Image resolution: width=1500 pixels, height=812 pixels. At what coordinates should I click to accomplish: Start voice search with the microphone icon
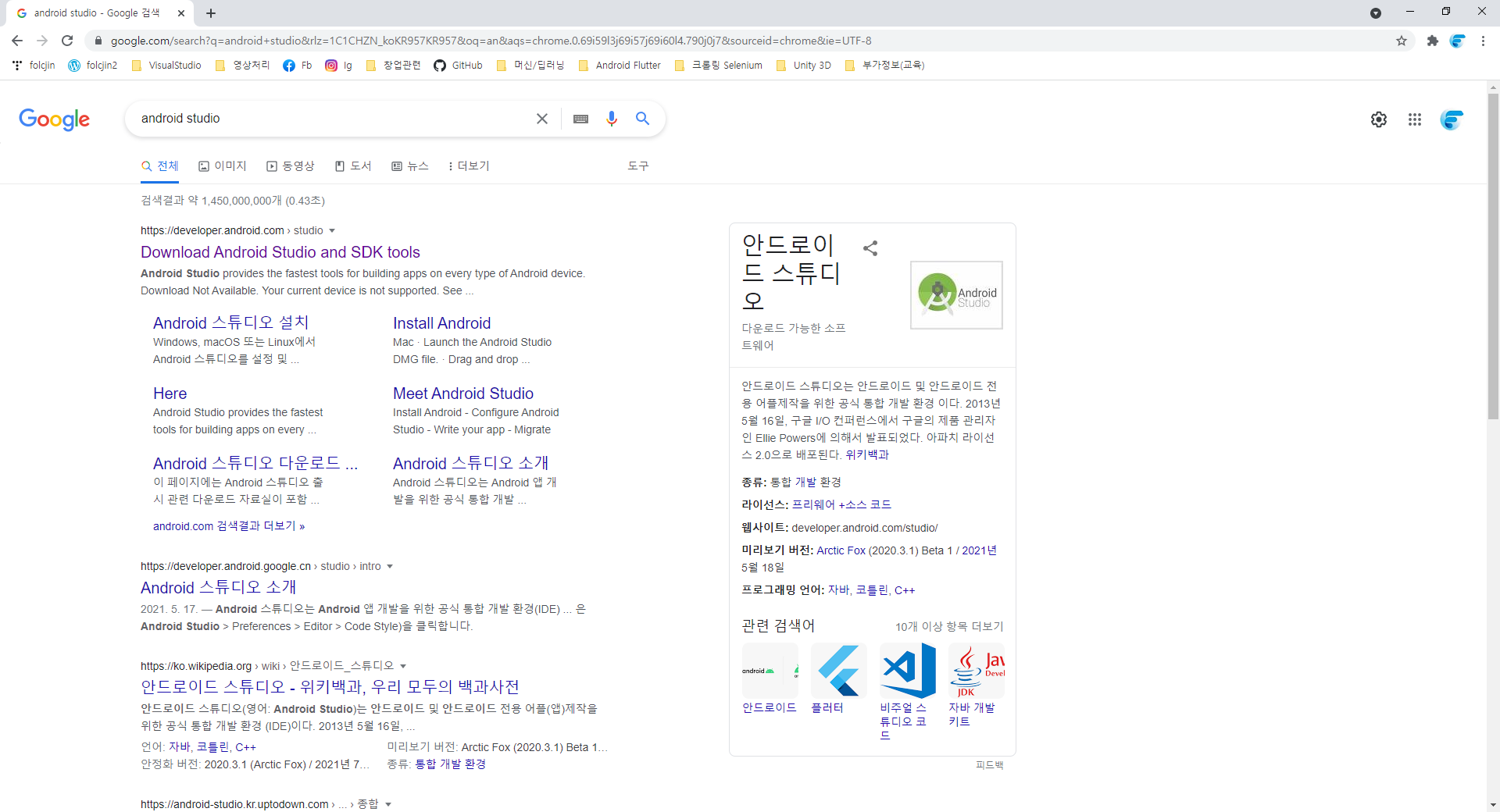(x=612, y=119)
